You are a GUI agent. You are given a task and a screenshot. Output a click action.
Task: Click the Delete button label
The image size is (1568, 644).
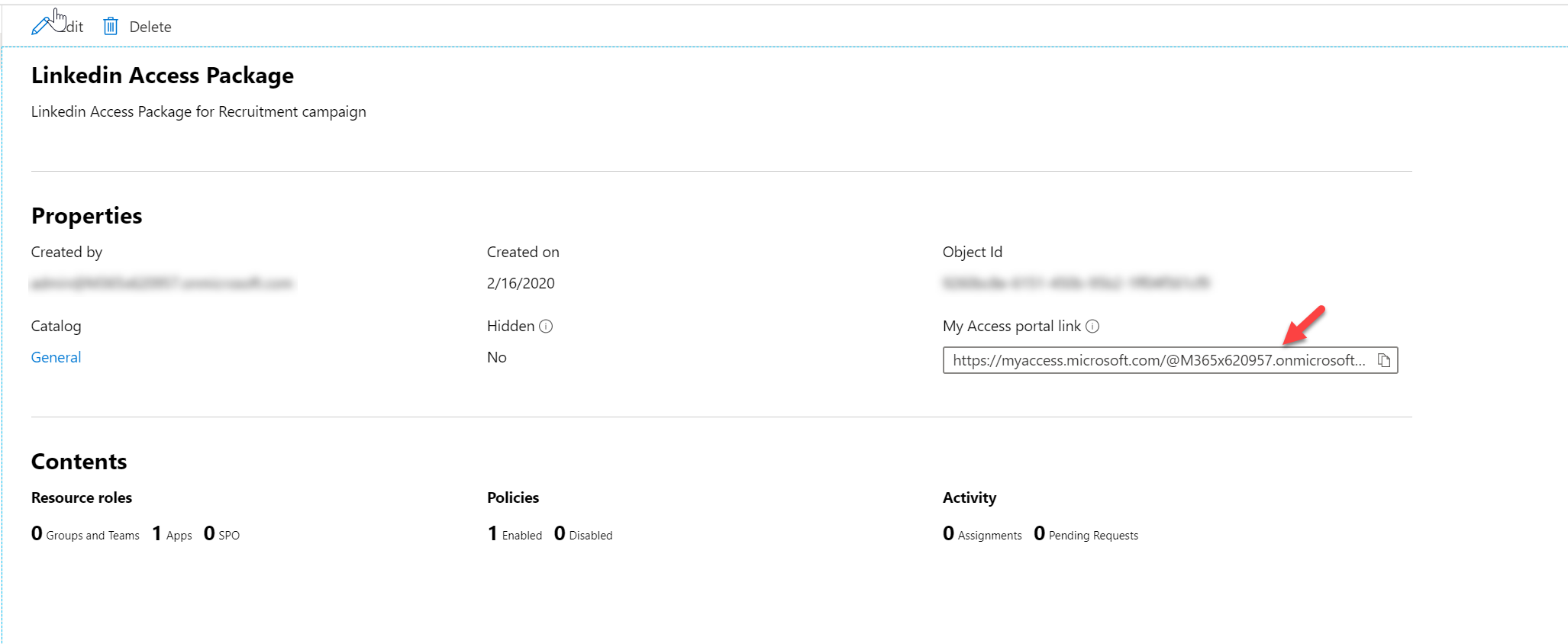(150, 27)
